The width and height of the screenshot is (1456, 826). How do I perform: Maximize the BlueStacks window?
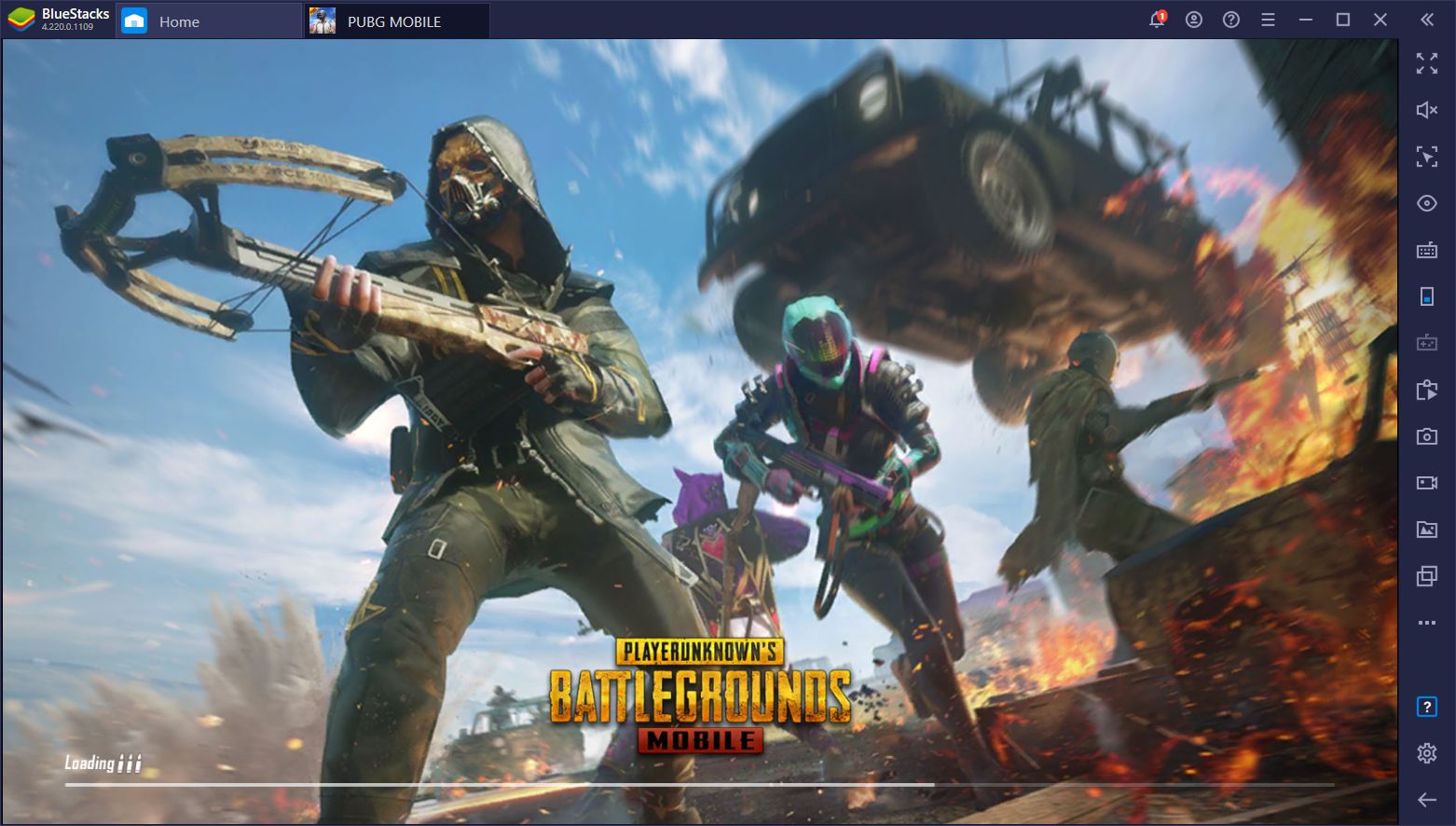coord(1343,20)
